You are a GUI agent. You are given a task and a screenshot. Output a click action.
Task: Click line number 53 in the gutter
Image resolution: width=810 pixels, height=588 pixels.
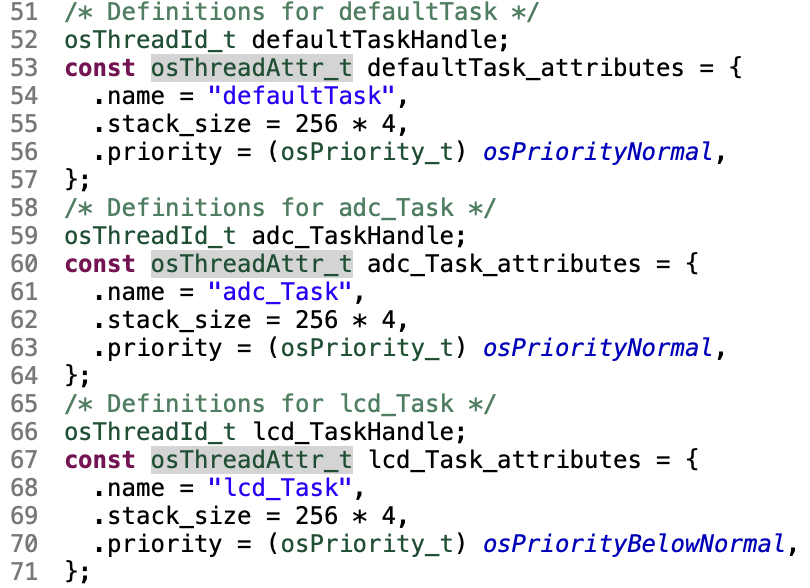pyautogui.click(x=24, y=69)
